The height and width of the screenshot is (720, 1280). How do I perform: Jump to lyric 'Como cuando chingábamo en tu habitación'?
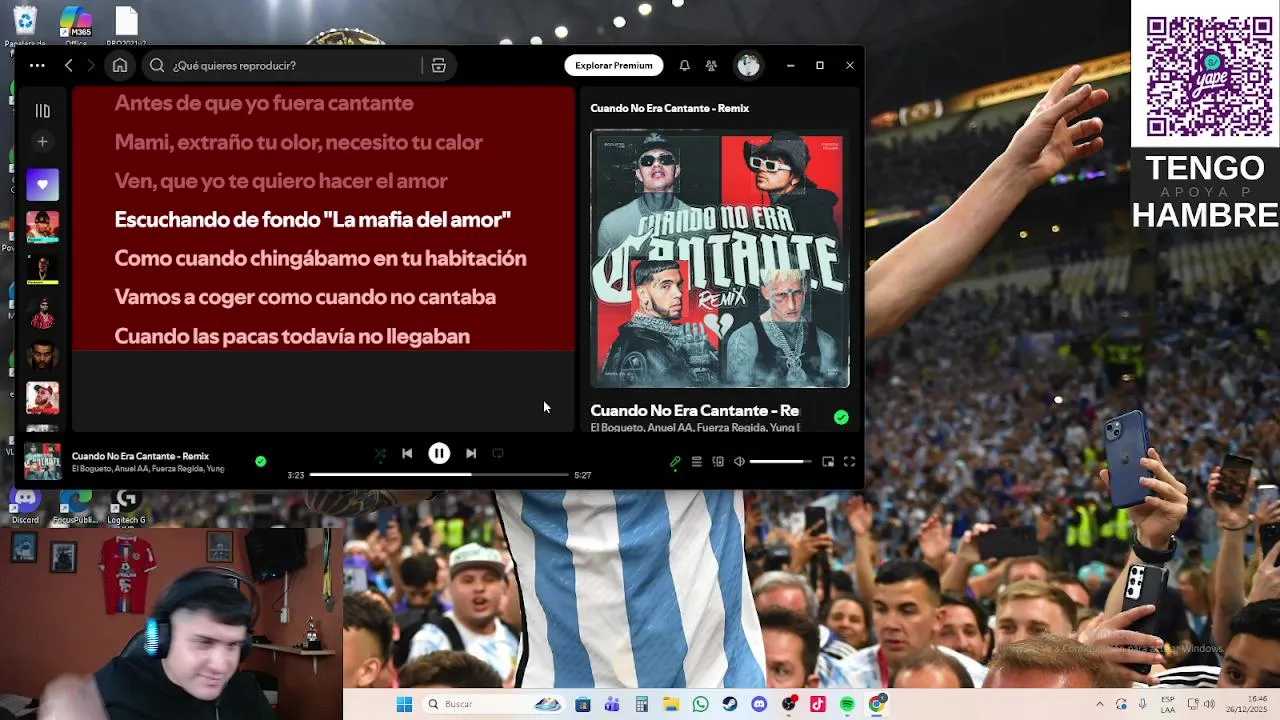[320, 258]
